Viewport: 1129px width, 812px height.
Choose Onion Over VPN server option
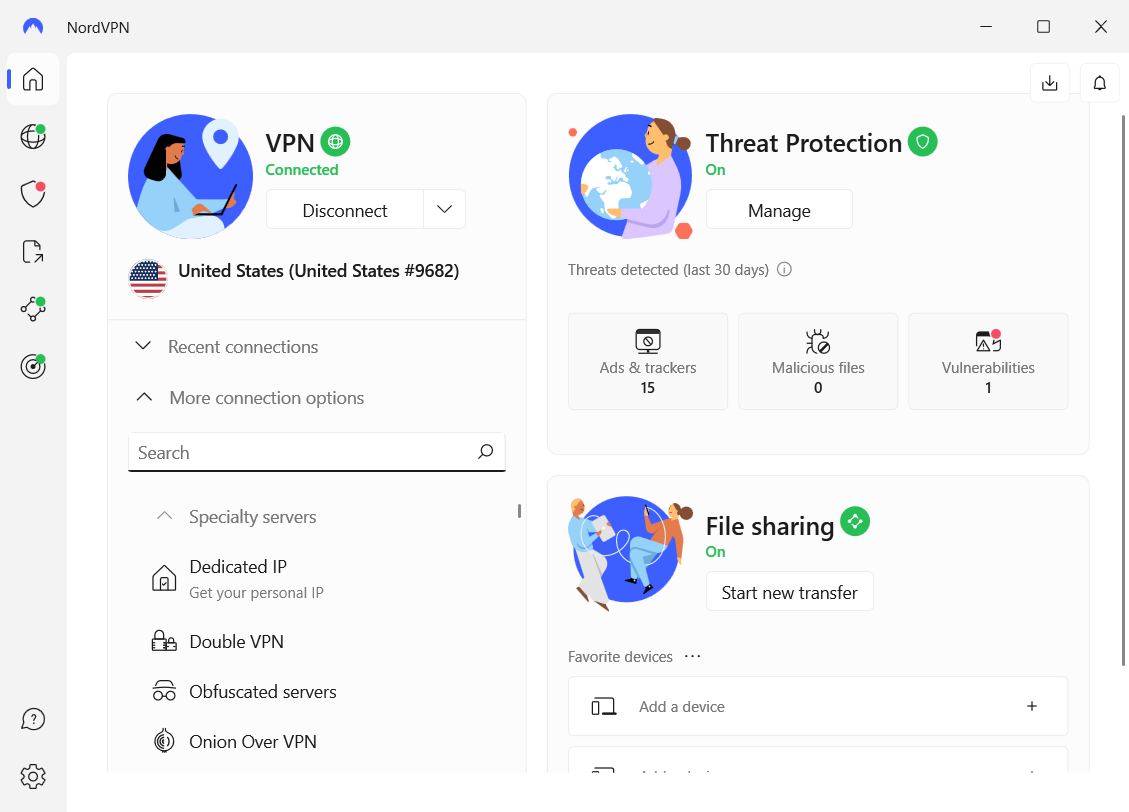(250, 741)
